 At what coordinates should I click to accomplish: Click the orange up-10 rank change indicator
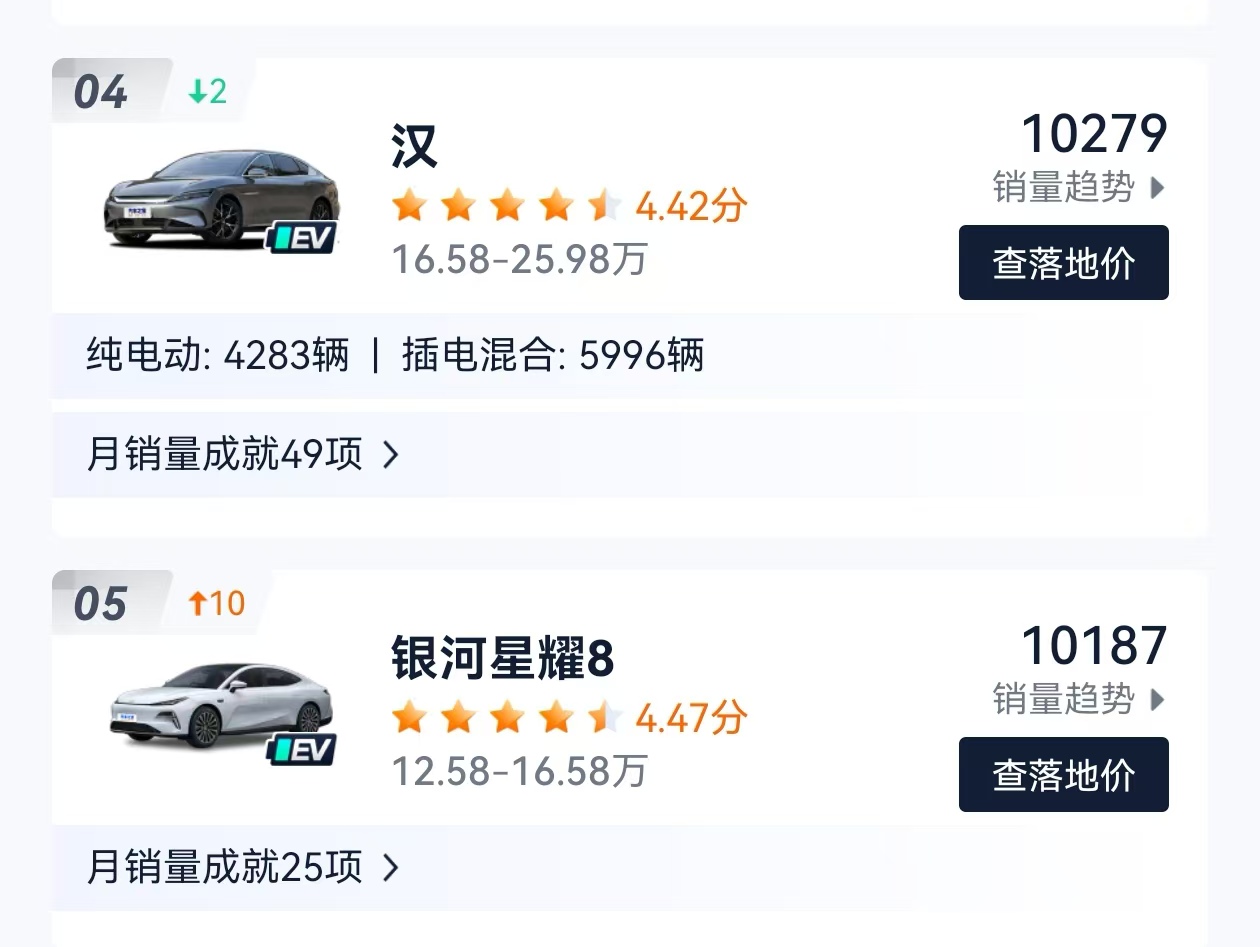[x=217, y=603]
